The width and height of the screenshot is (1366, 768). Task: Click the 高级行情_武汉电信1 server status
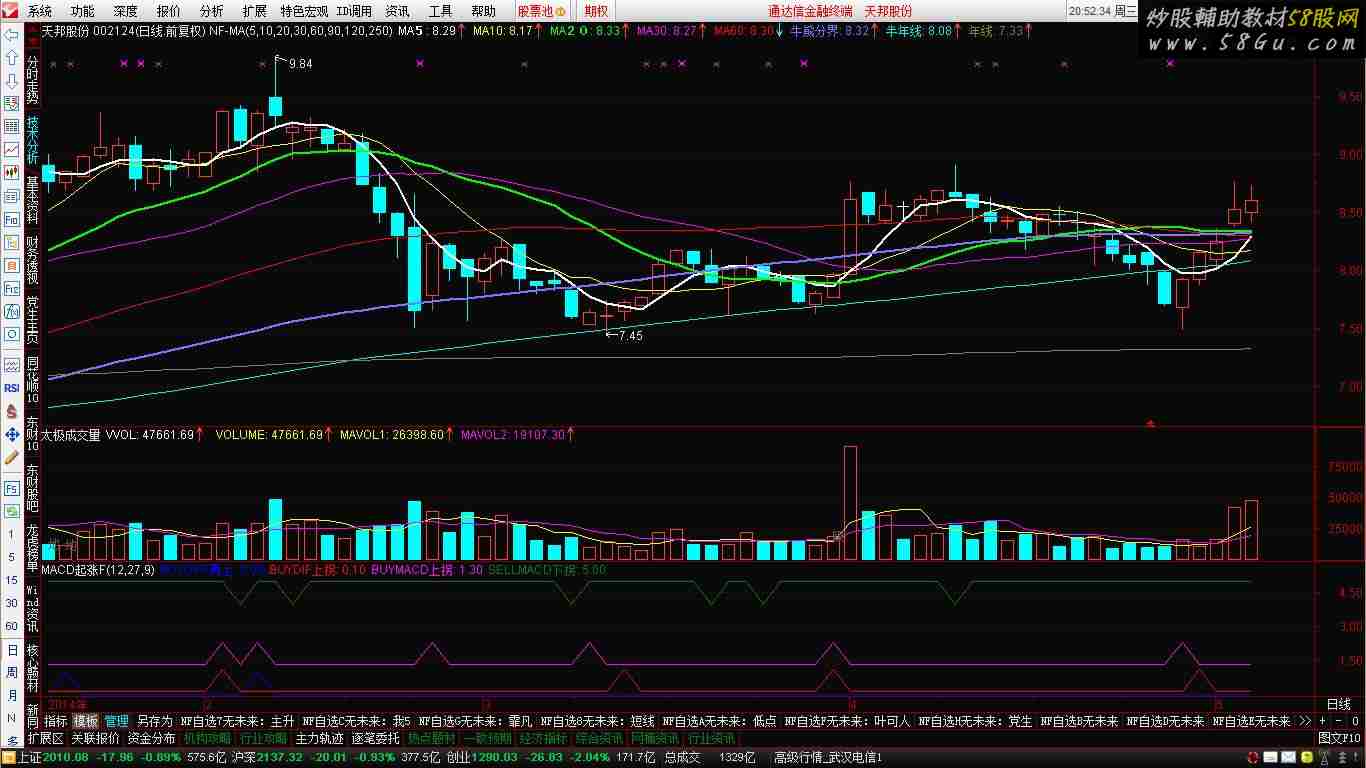[828, 758]
